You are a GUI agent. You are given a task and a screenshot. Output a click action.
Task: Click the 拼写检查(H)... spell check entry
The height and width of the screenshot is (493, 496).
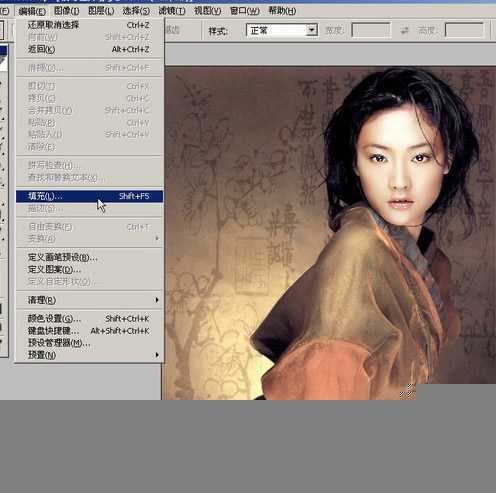tap(89, 165)
